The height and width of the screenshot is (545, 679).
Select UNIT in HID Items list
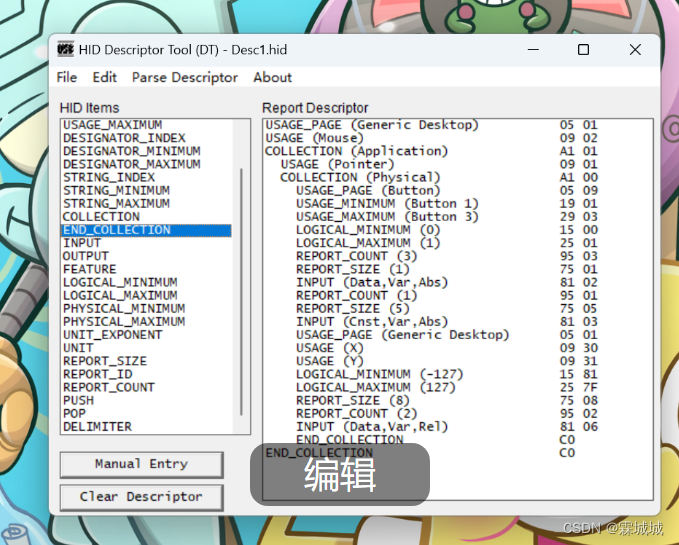click(x=146, y=348)
